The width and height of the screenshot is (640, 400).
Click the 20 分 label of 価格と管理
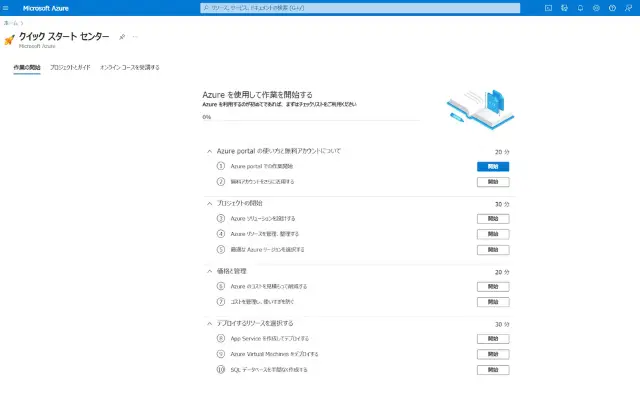pyautogui.click(x=502, y=272)
